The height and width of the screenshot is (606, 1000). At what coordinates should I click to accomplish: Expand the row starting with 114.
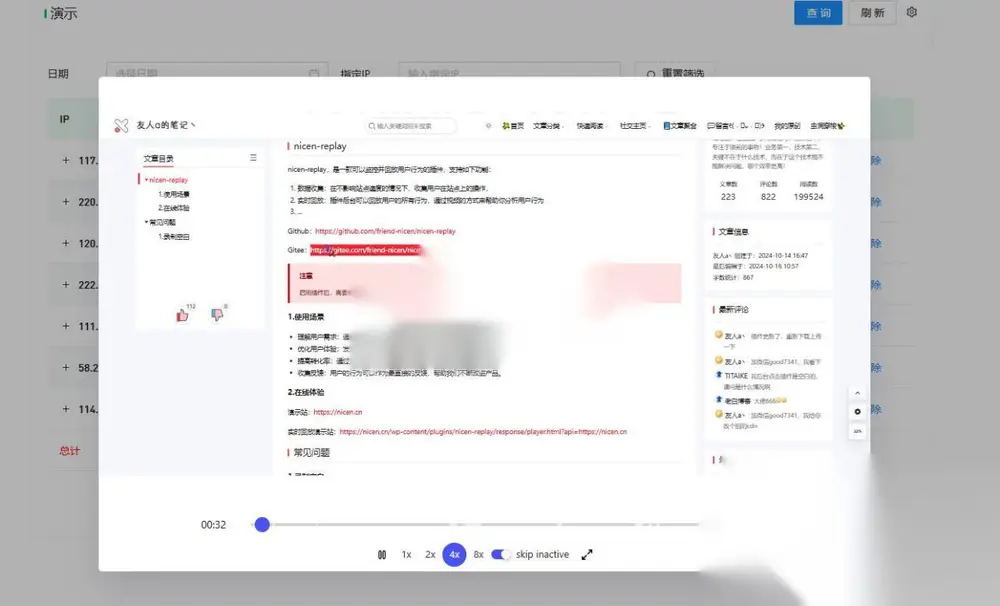point(66,409)
